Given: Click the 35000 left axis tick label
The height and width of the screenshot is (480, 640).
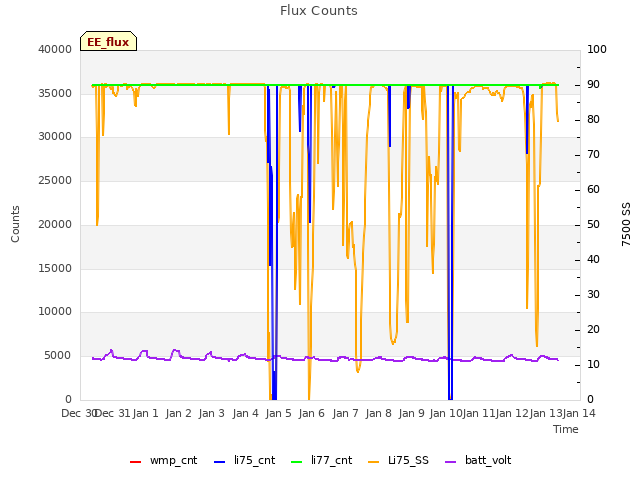Looking at the screenshot, I should pos(55,93).
